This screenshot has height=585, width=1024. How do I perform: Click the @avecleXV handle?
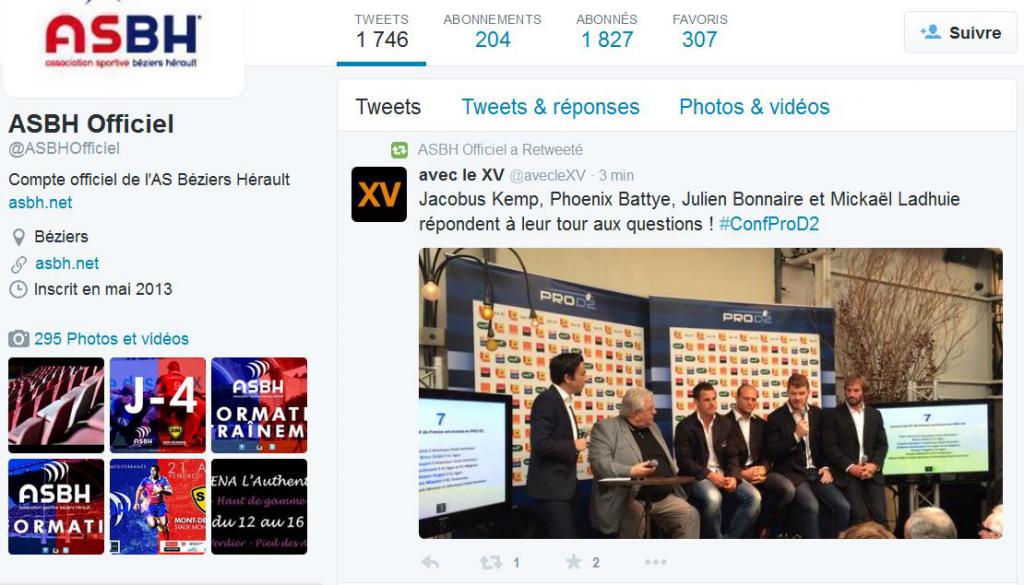547,176
